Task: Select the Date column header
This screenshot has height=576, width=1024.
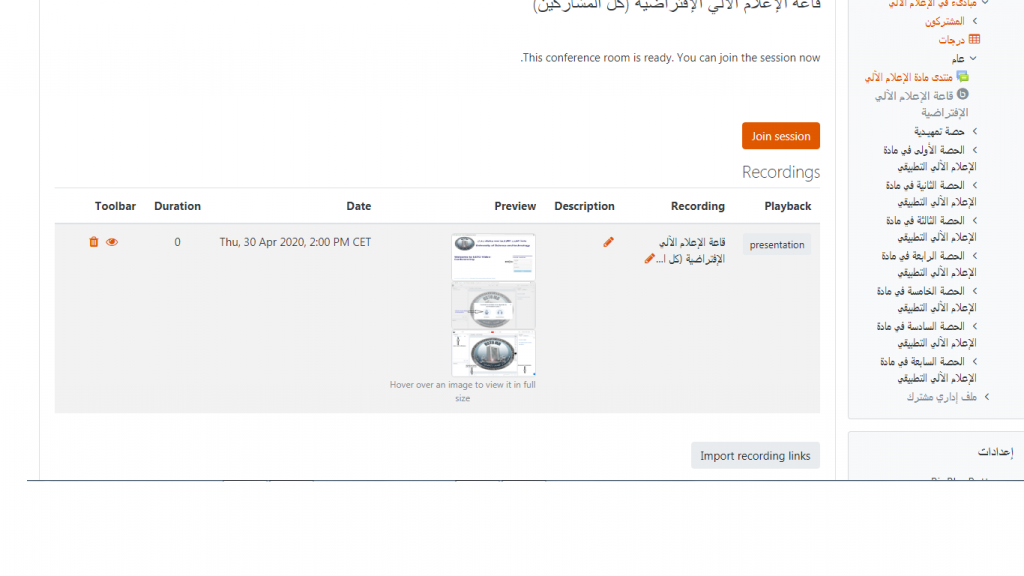Action: click(x=359, y=206)
